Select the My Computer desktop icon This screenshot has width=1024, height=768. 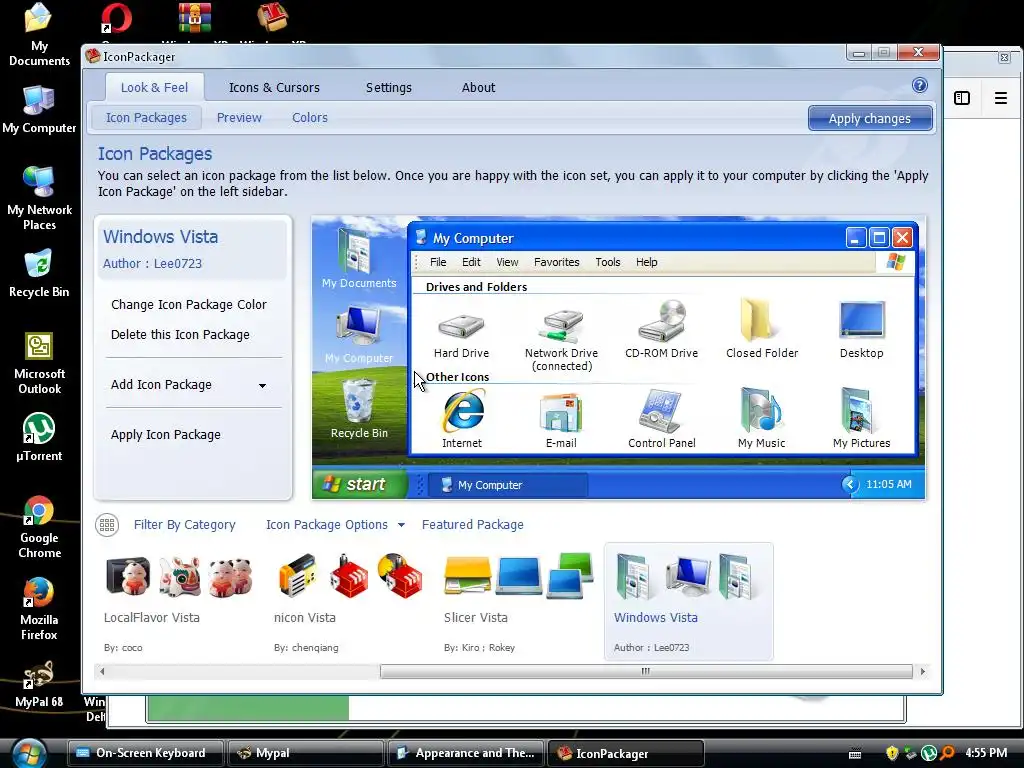39,109
